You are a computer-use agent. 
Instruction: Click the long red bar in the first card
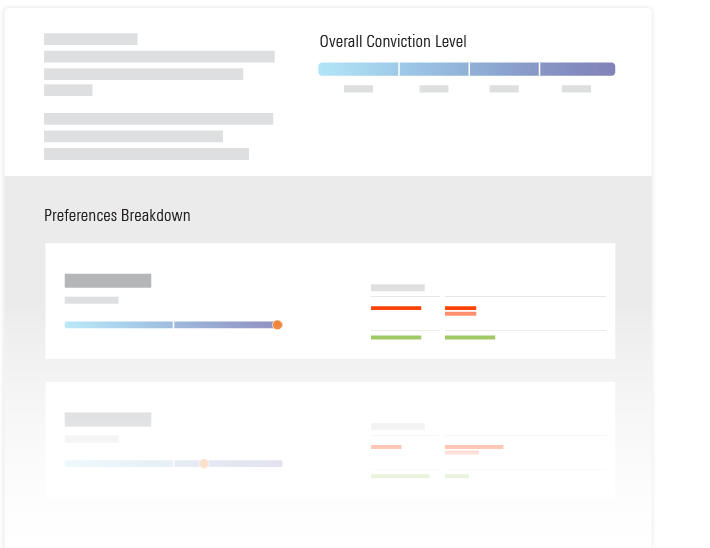pyautogui.click(x=396, y=308)
